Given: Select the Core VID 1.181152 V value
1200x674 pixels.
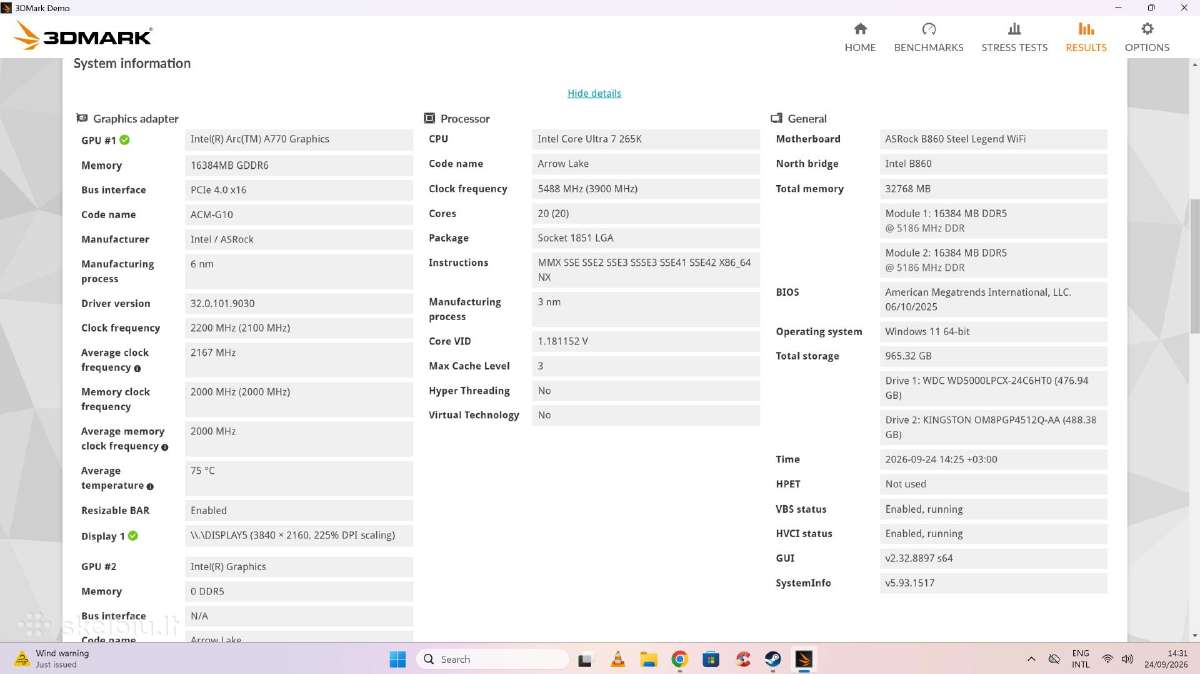Looking at the screenshot, I should [x=646, y=341].
